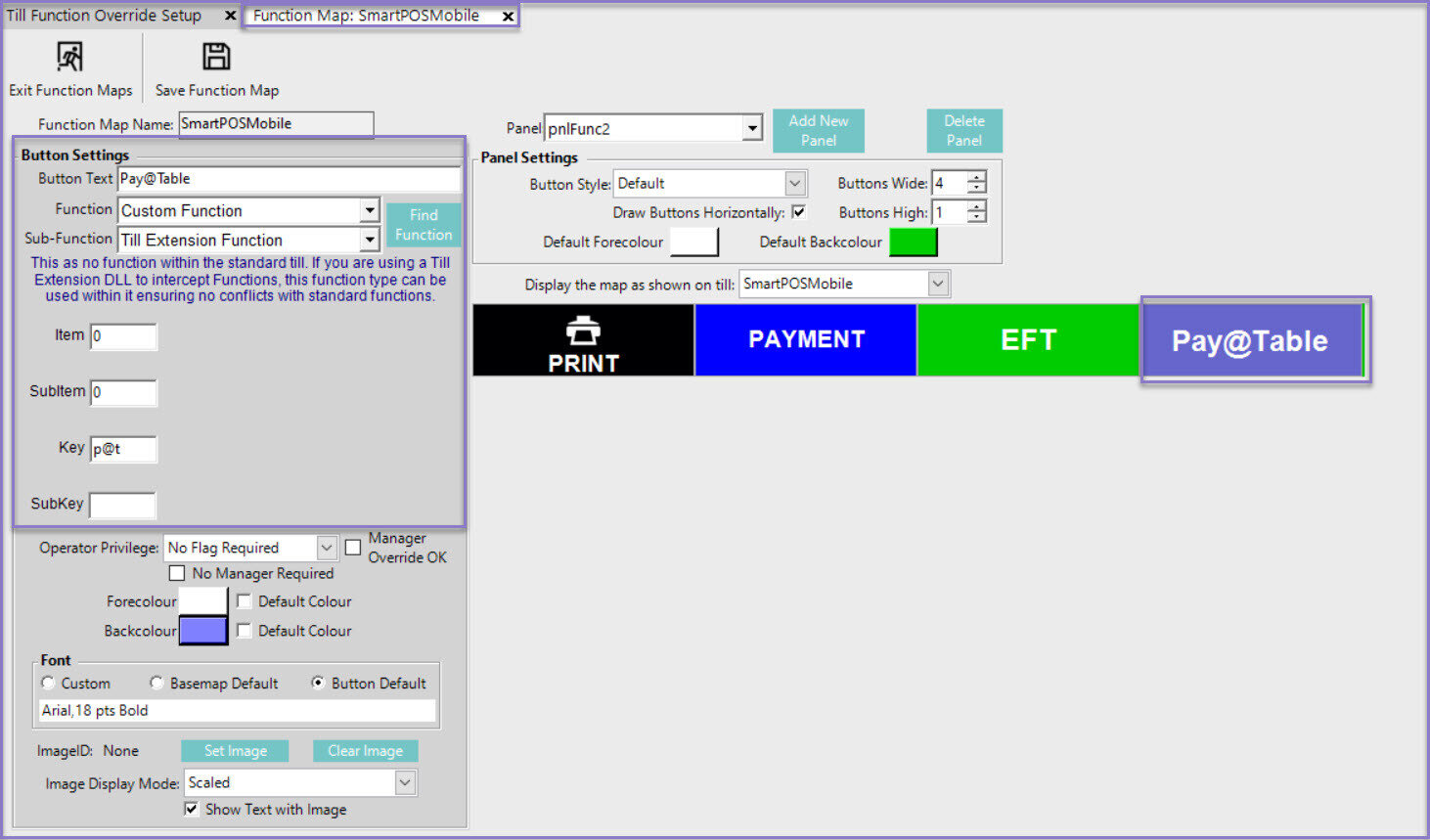Toggle Forecolour Default Colour checkbox
Image resolution: width=1430 pixels, height=840 pixels.
(x=245, y=601)
